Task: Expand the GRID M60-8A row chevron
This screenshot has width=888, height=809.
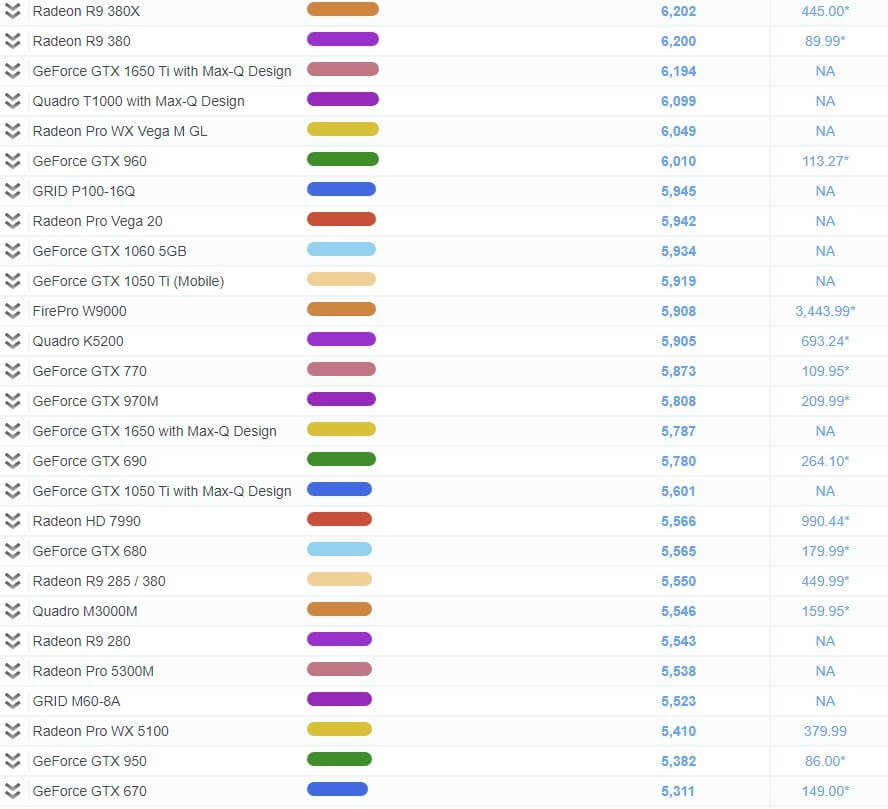Action: point(12,701)
